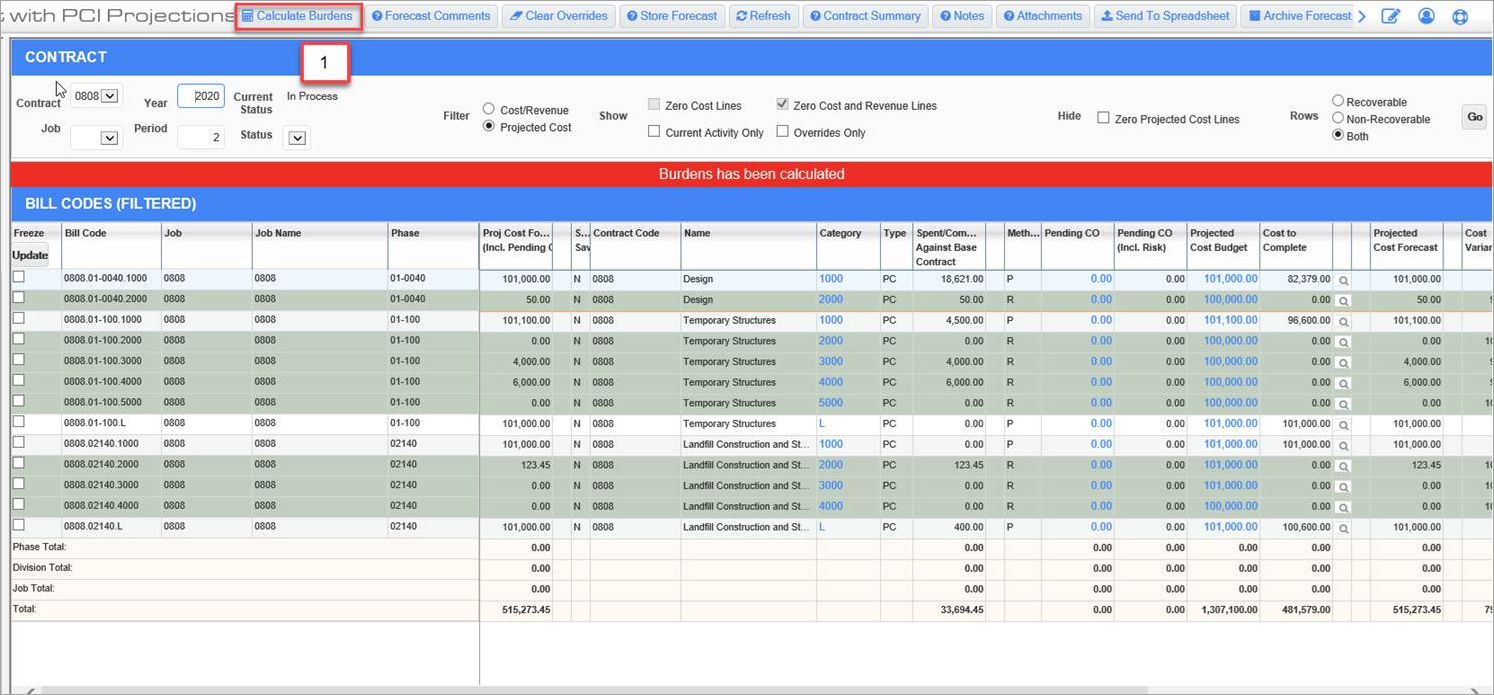This screenshot has width=1494, height=695.
Task: Expand the toolbar overflow chevron arrow
Action: [x=1362, y=16]
